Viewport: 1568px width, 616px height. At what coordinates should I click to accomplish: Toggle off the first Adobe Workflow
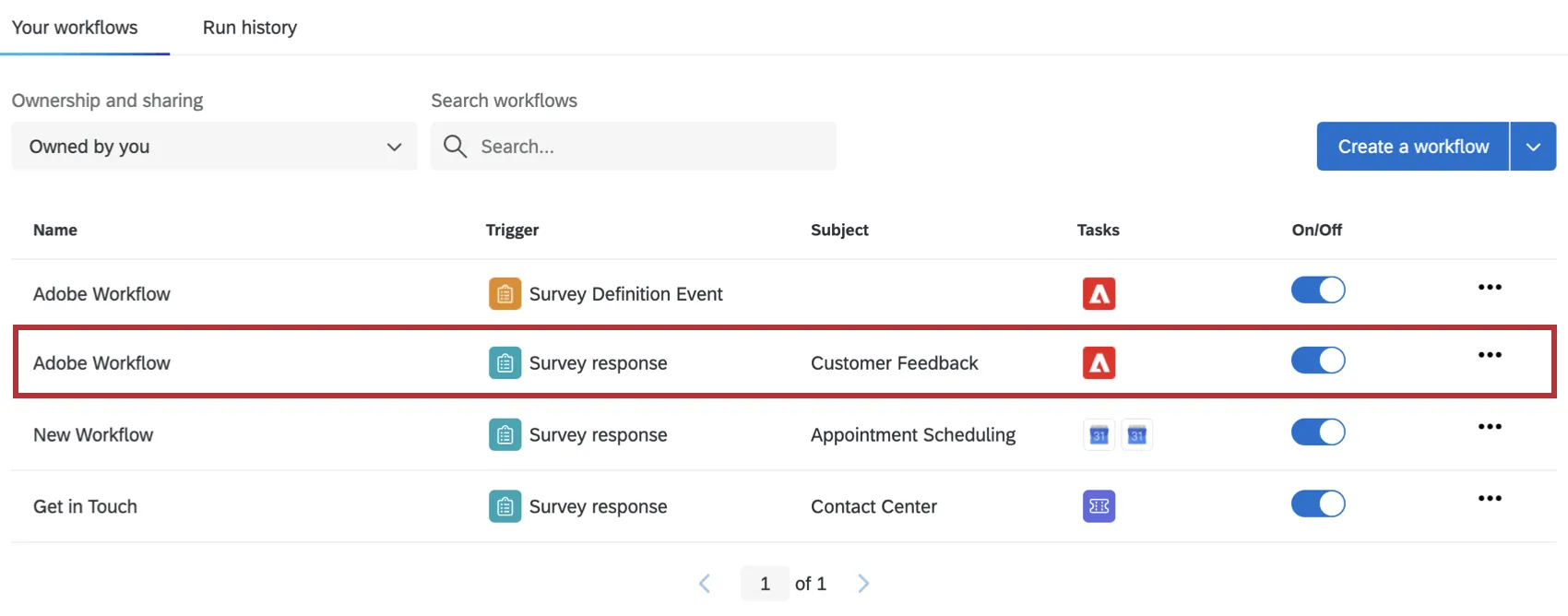point(1318,290)
